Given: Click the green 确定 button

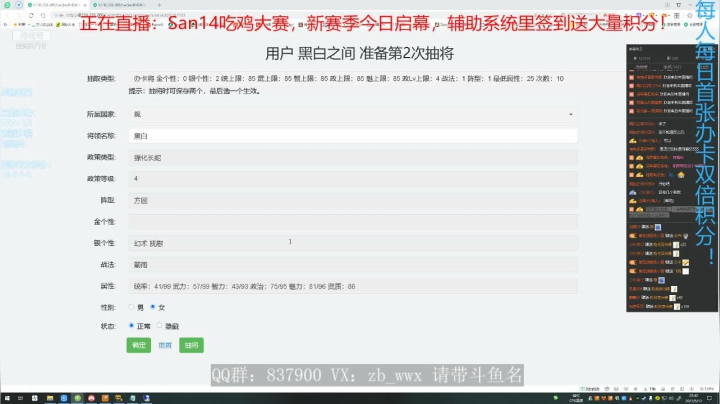Looking at the screenshot, I should tap(139, 345).
